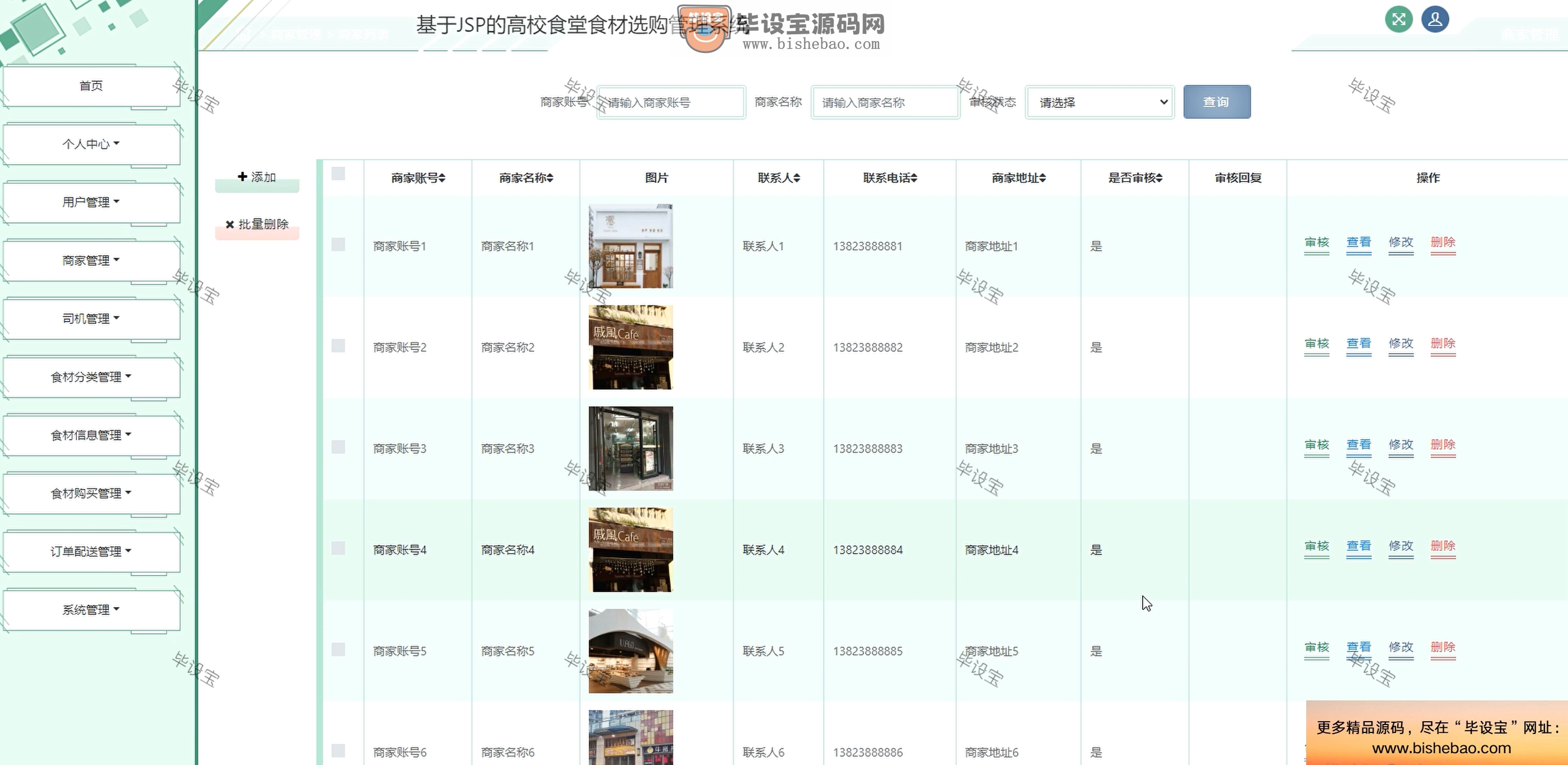Image resolution: width=1568 pixels, height=765 pixels.
Task: Open the street image of 商家名称6
Action: click(x=630, y=737)
